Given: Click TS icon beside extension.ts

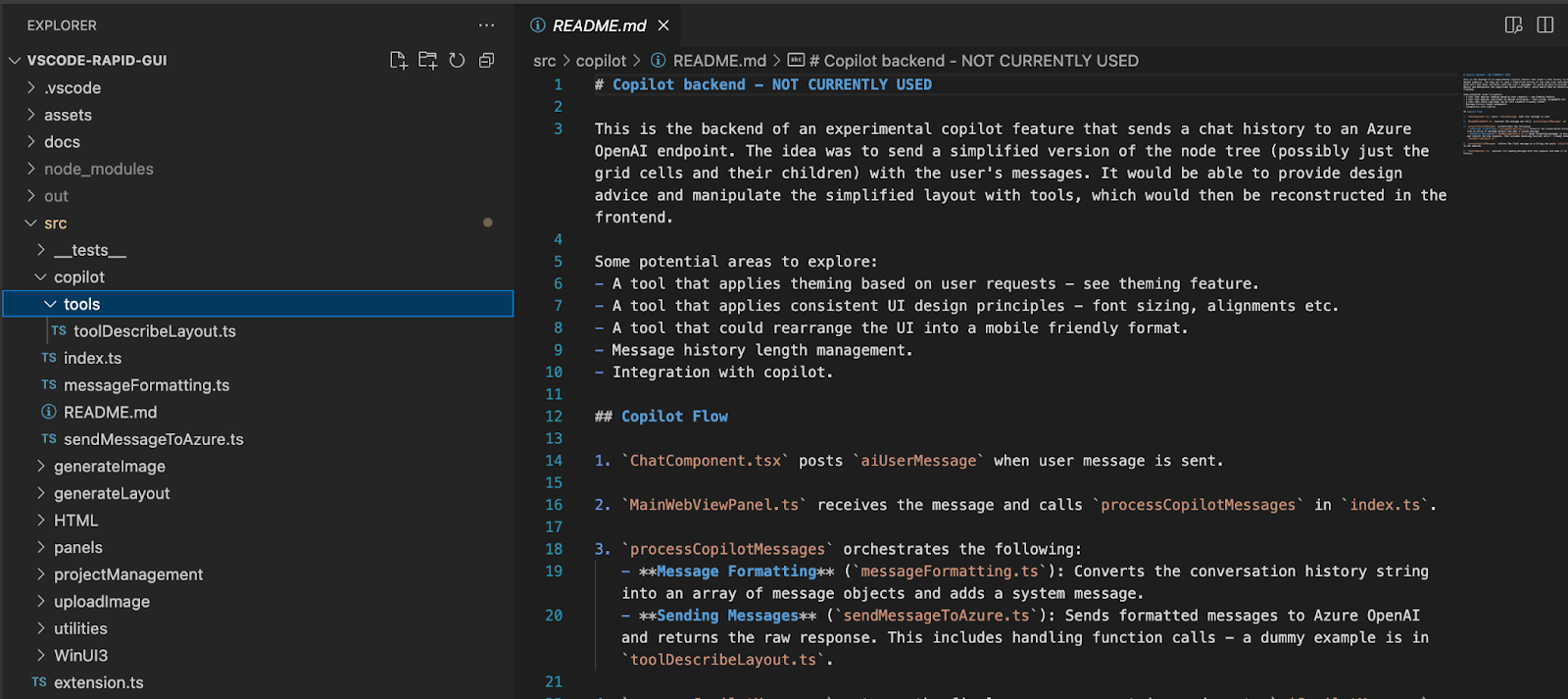Looking at the screenshot, I should (39, 682).
